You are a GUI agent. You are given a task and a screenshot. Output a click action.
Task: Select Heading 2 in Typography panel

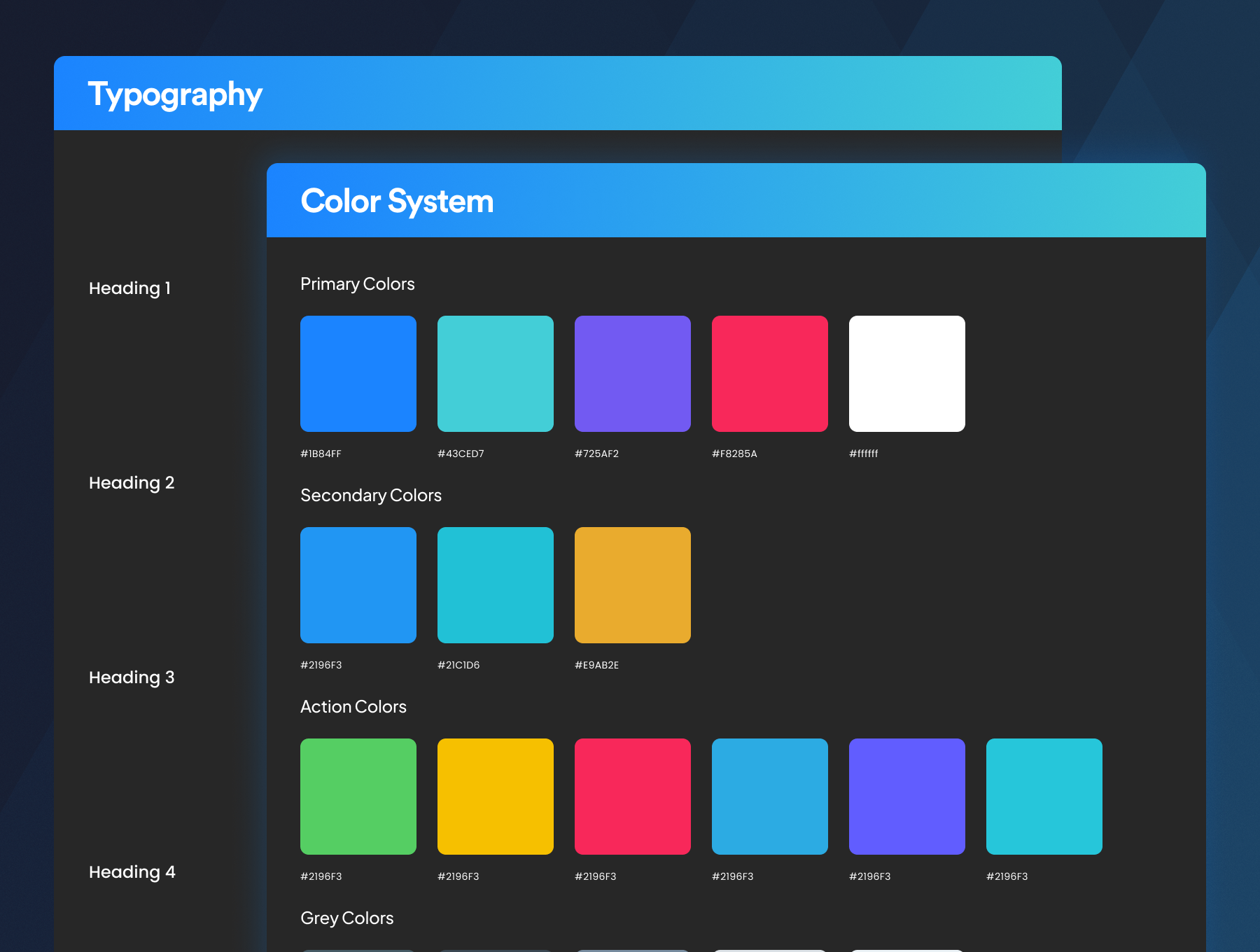coord(132,483)
